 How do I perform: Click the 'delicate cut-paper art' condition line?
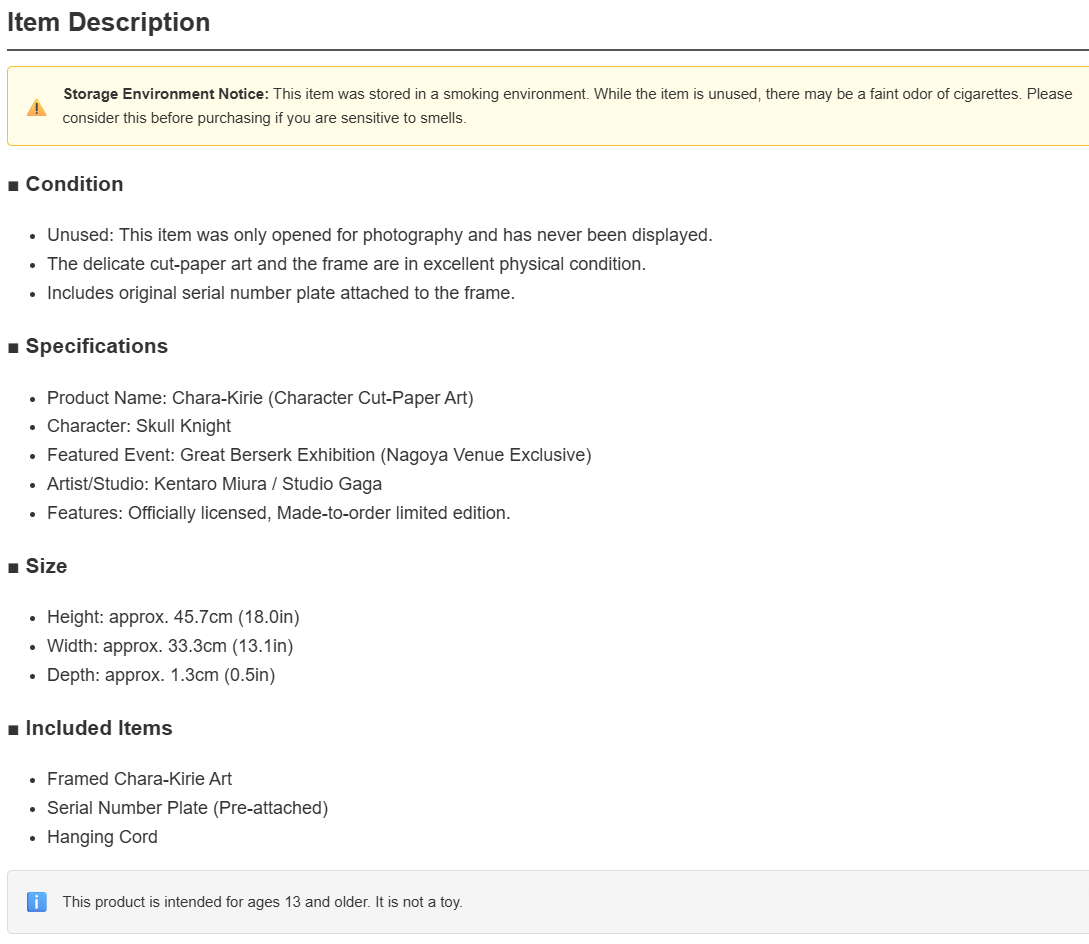(x=347, y=264)
